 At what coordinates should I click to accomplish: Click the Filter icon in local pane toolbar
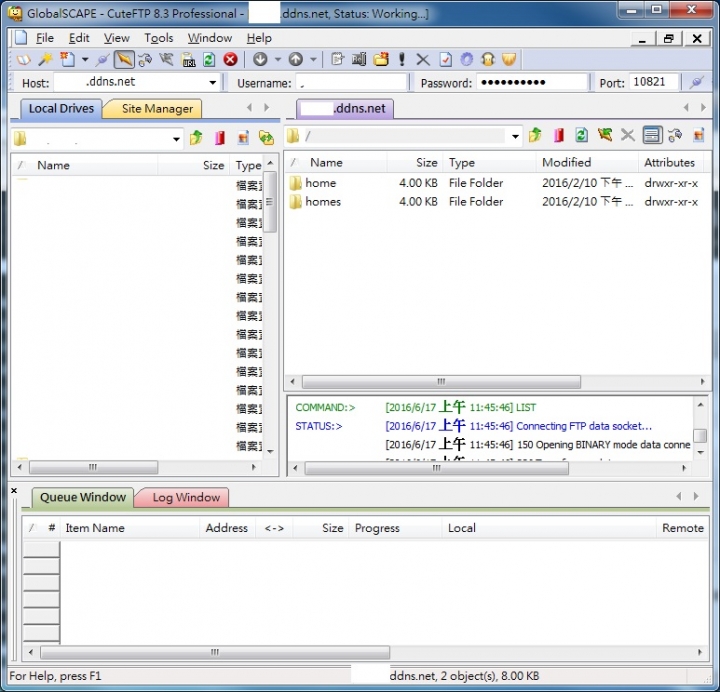pyautogui.click(x=243, y=137)
